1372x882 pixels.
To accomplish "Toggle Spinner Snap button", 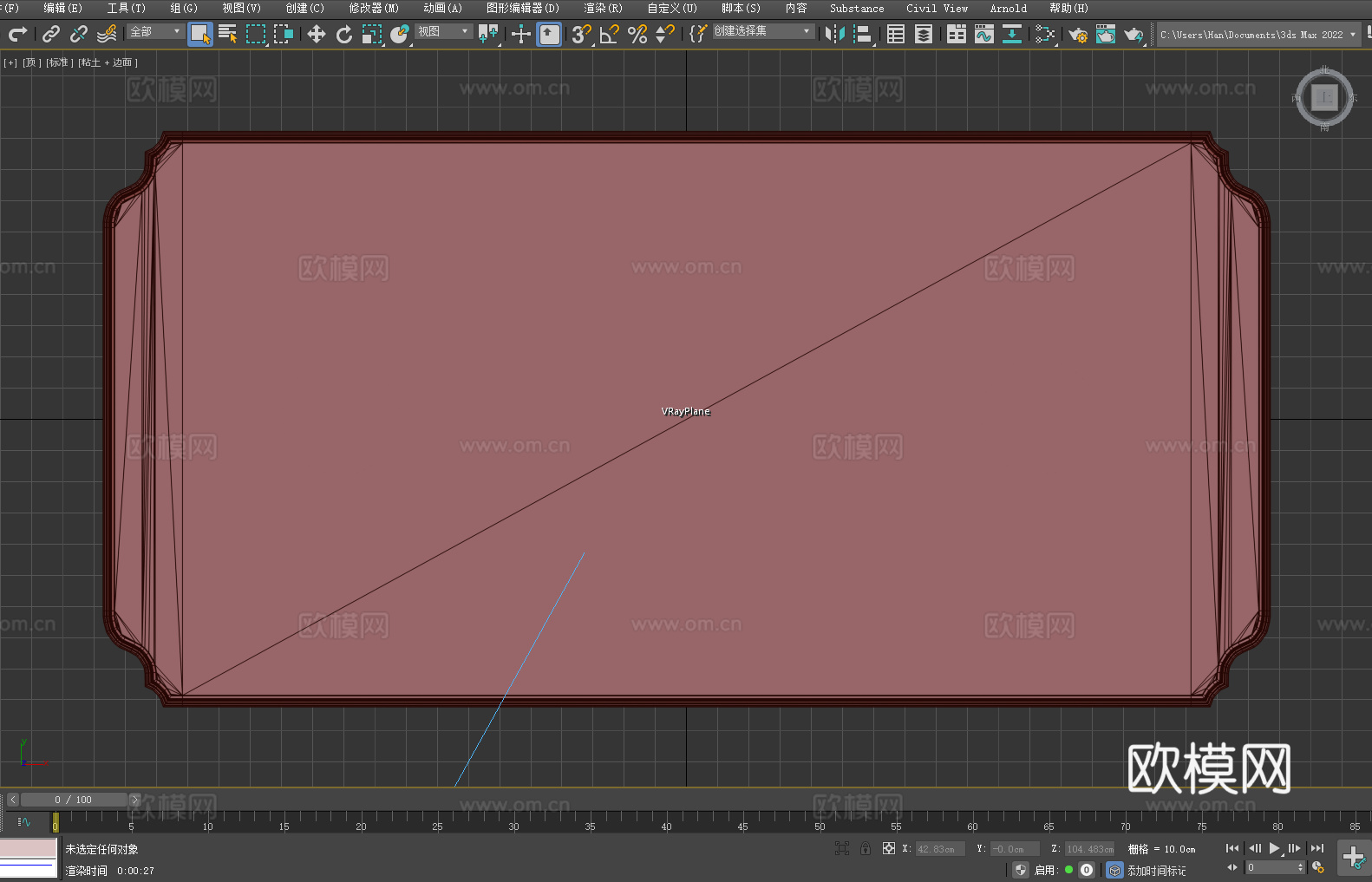I will coord(665,34).
